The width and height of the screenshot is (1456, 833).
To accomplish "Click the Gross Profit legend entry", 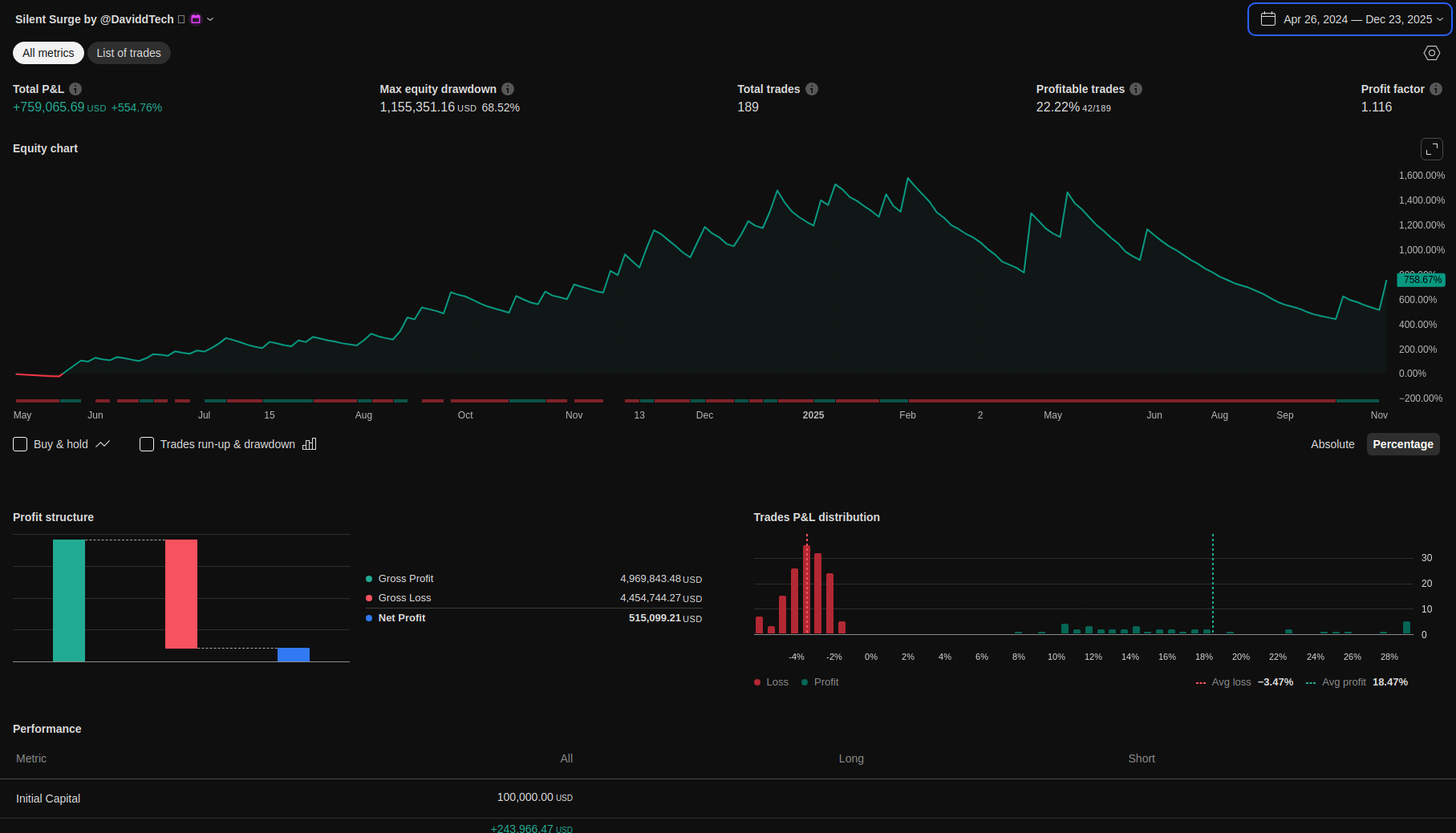I will click(x=405, y=579).
